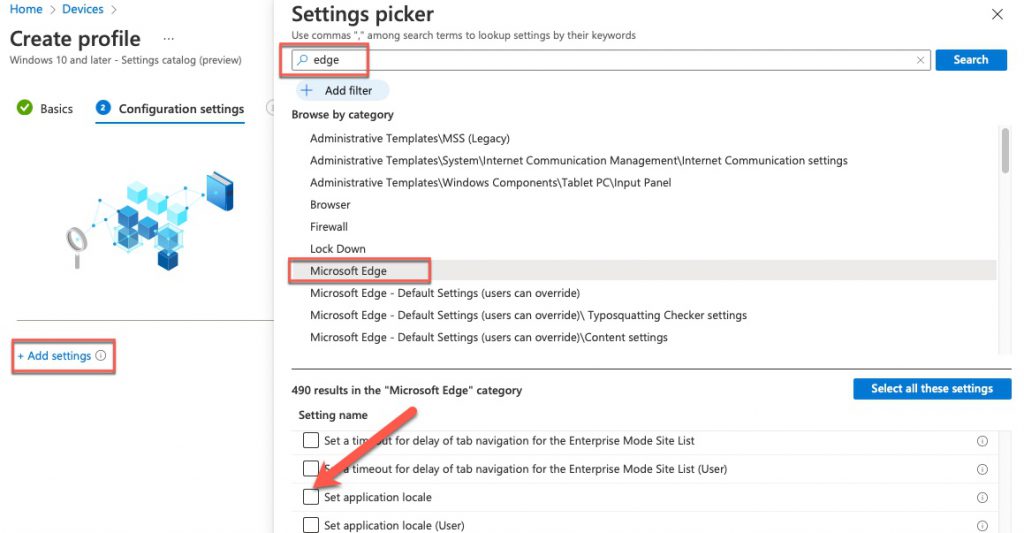Screen dimensions: 1024x533
Task: Close the Settings picker panel
Action: [997, 14]
